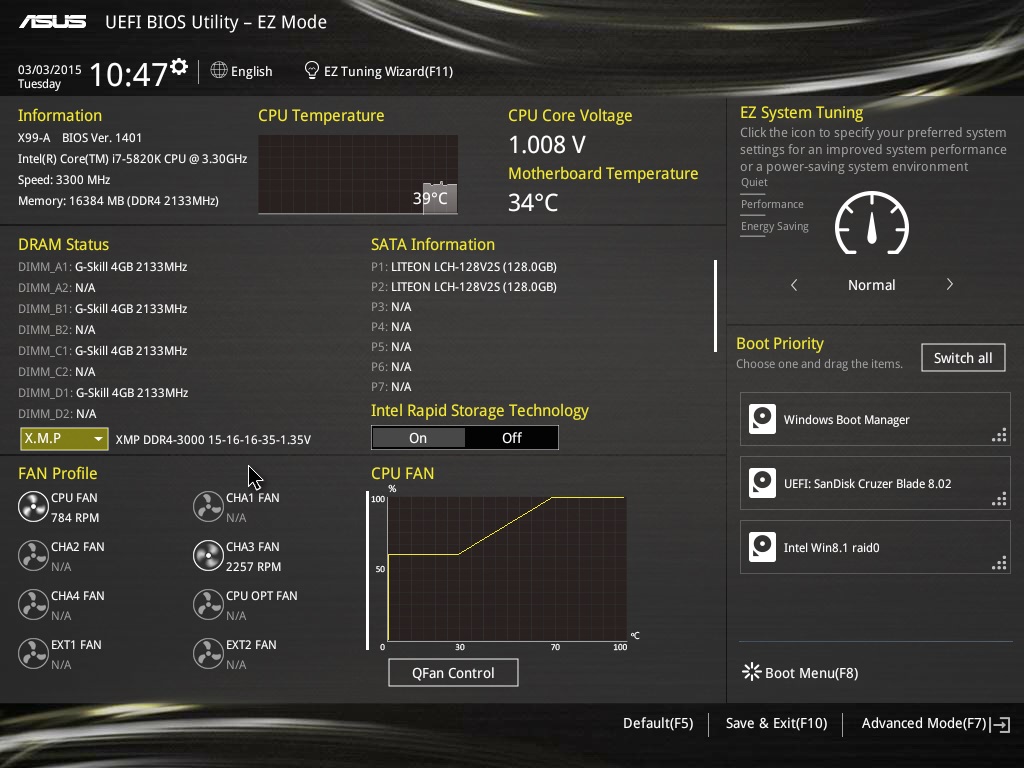The height and width of the screenshot is (768, 1024).
Task: Click the ASUS logo
Action: (x=52, y=22)
